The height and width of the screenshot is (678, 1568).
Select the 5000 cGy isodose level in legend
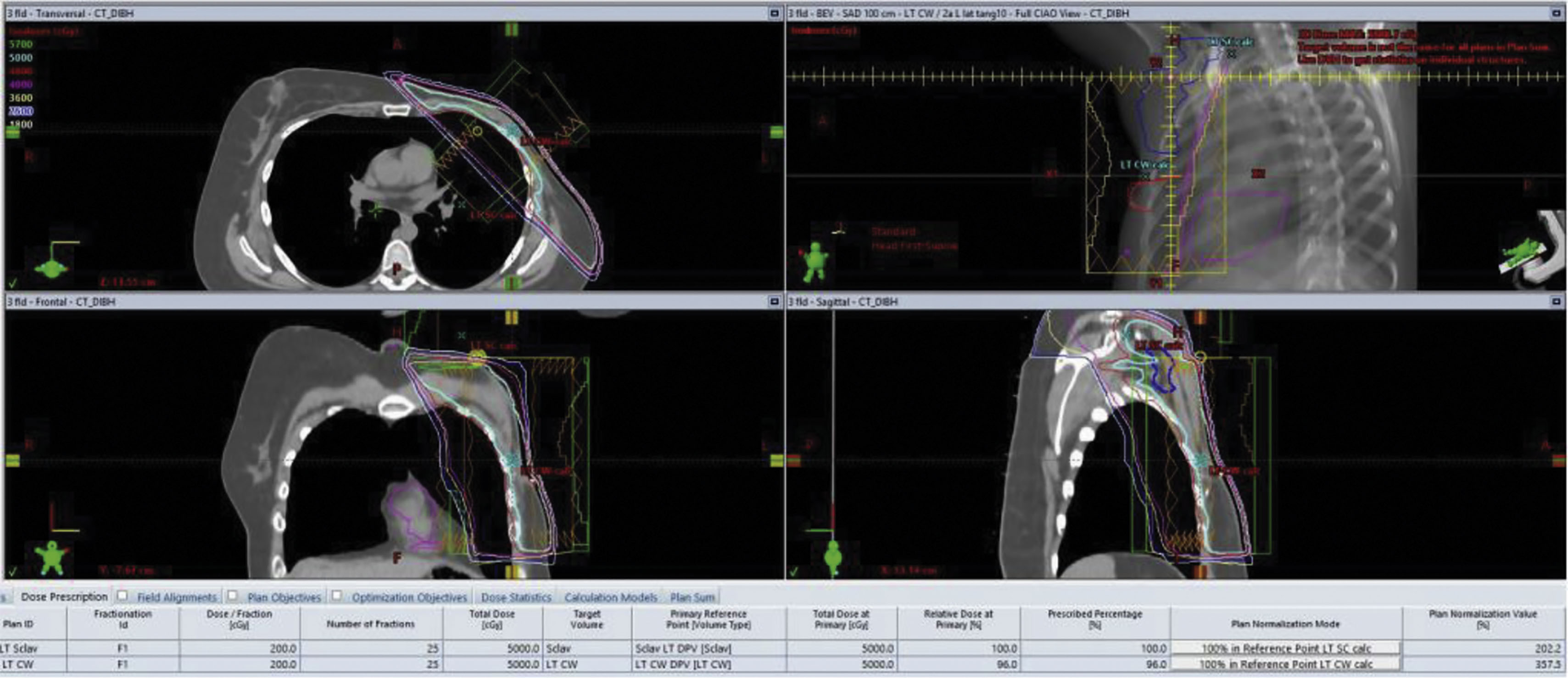pyautogui.click(x=21, y=58)
